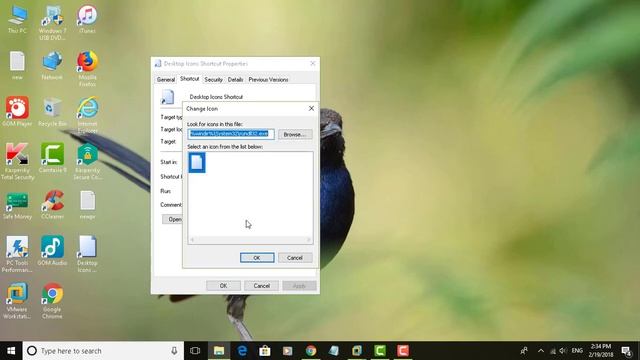Image resolution: width=640 pixels, height=360 pixels.
Task: Click OK in the Change Icon dialog
Action: (x=257, y=258)
